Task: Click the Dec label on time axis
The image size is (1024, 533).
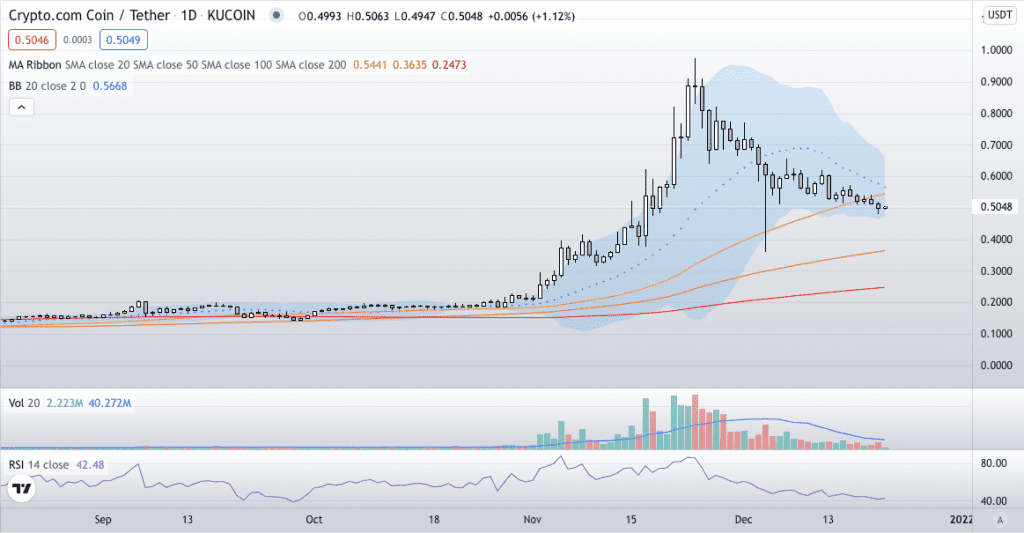Action: (743, 519)
